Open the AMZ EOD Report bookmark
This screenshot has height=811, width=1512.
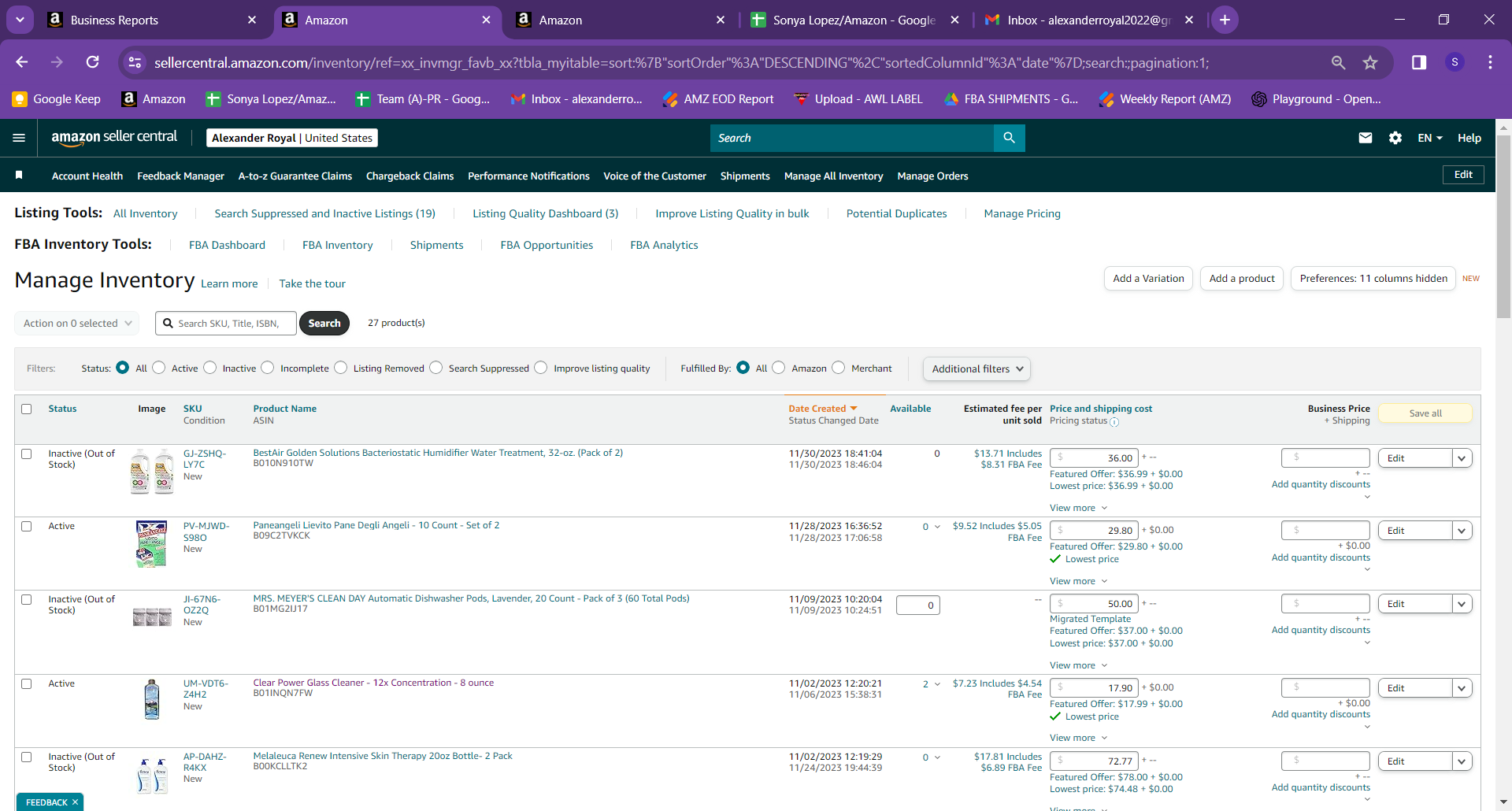(718, 99)
